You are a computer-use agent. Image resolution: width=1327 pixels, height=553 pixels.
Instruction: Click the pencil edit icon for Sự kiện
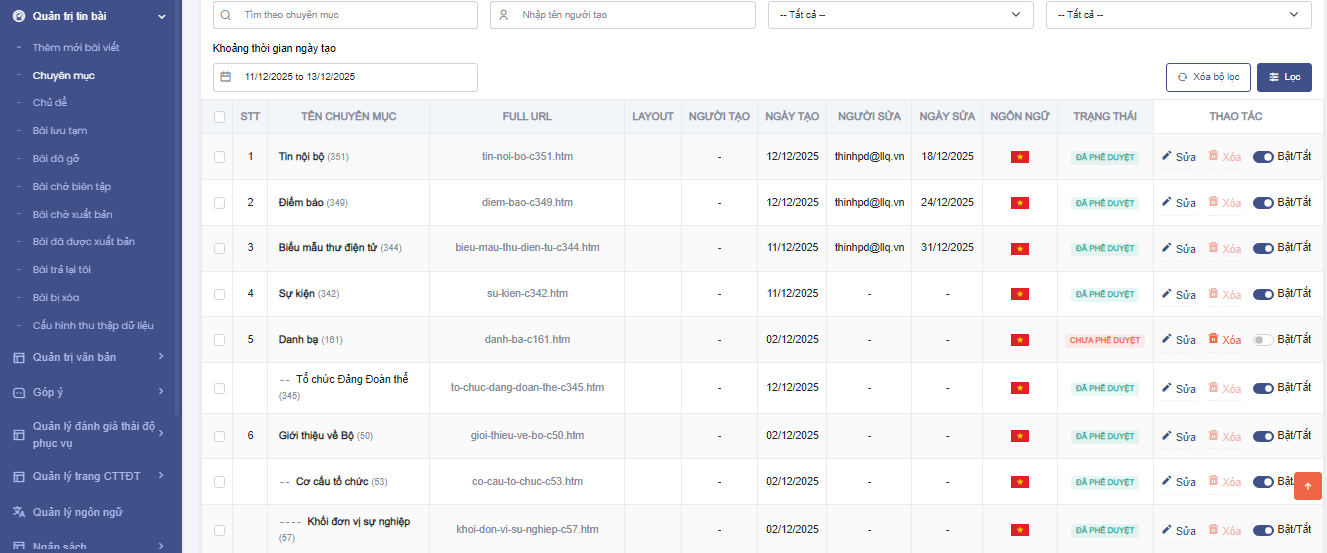[1166, 294]
